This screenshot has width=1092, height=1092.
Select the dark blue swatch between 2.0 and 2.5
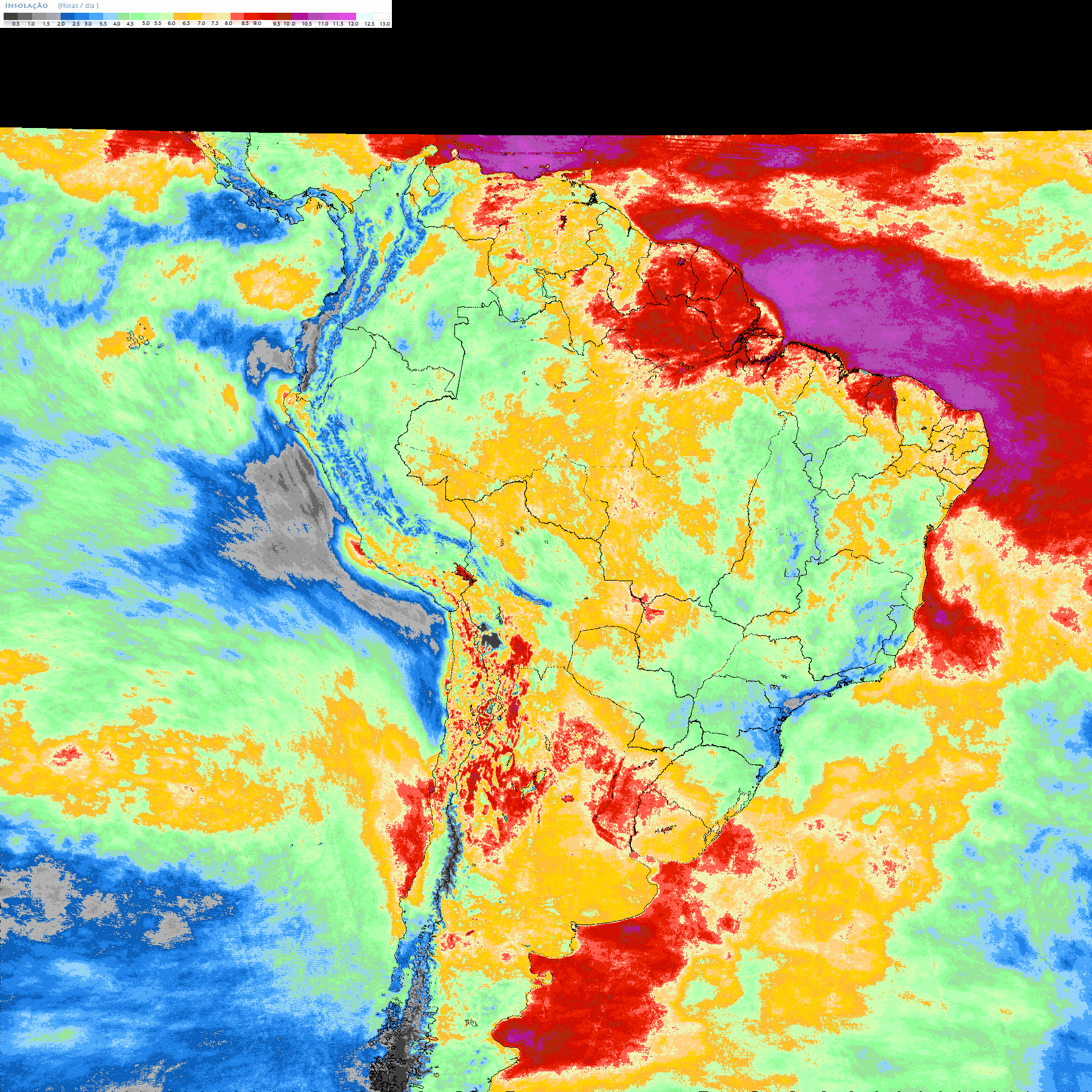67,16
